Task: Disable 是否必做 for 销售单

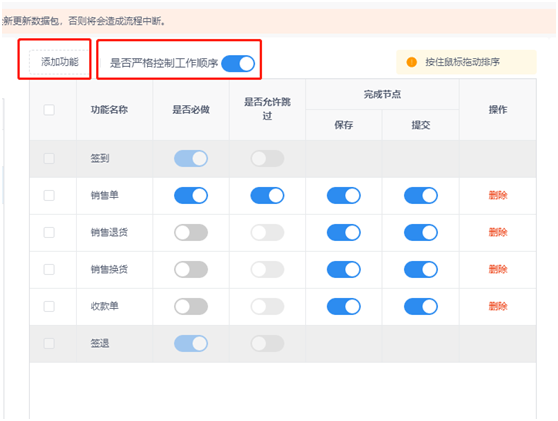Action: tap(191, 195)
